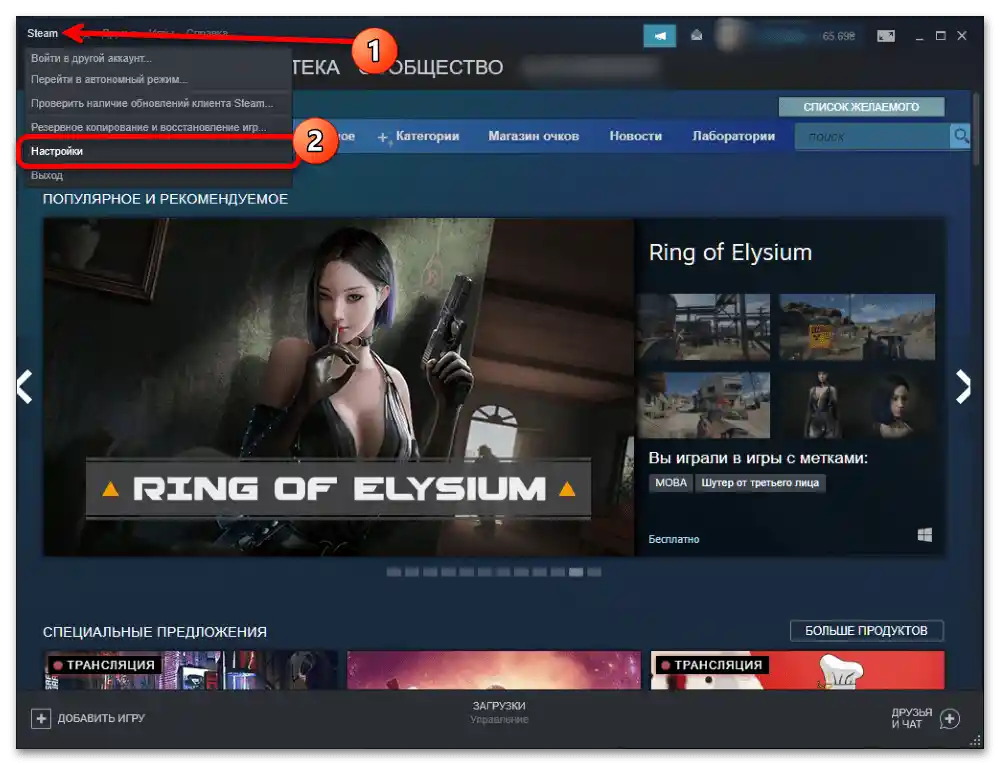
Task: Open ДРУЗЬЯ И ЧАТ label
Action: click(x=911, y=718)
